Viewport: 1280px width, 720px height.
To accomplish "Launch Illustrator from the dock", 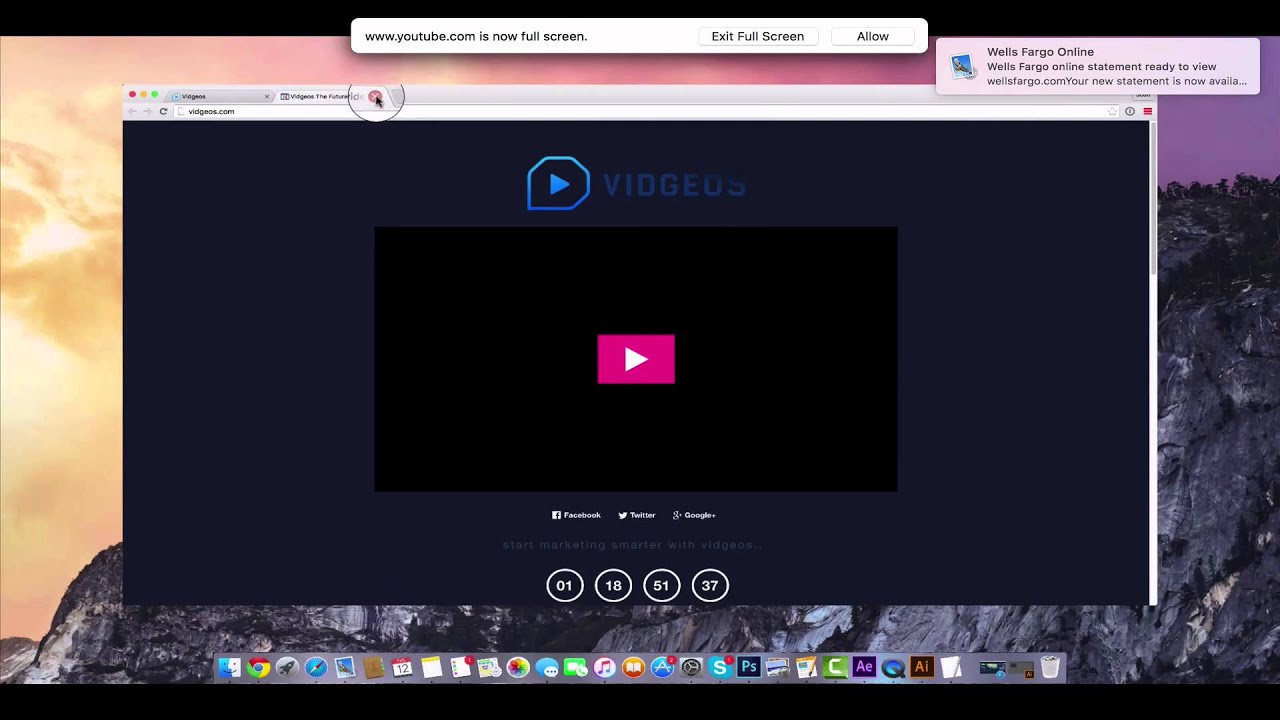I will [922, 668].
